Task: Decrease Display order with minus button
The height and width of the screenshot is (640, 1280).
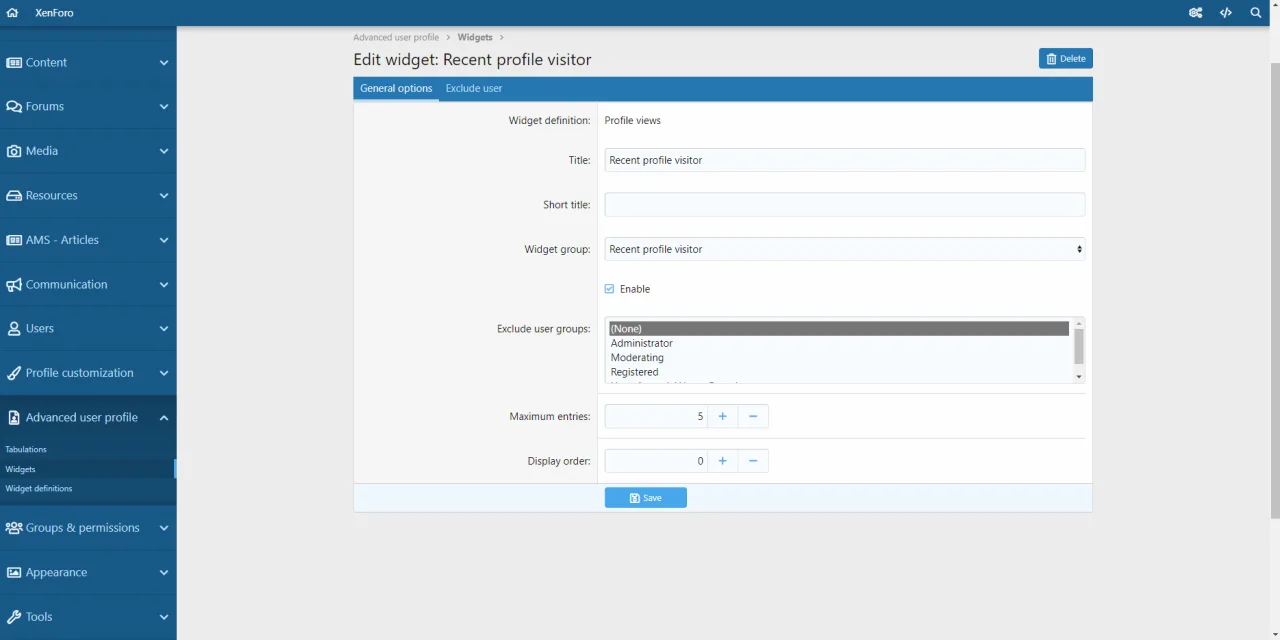Action: [x=753, y=461]
